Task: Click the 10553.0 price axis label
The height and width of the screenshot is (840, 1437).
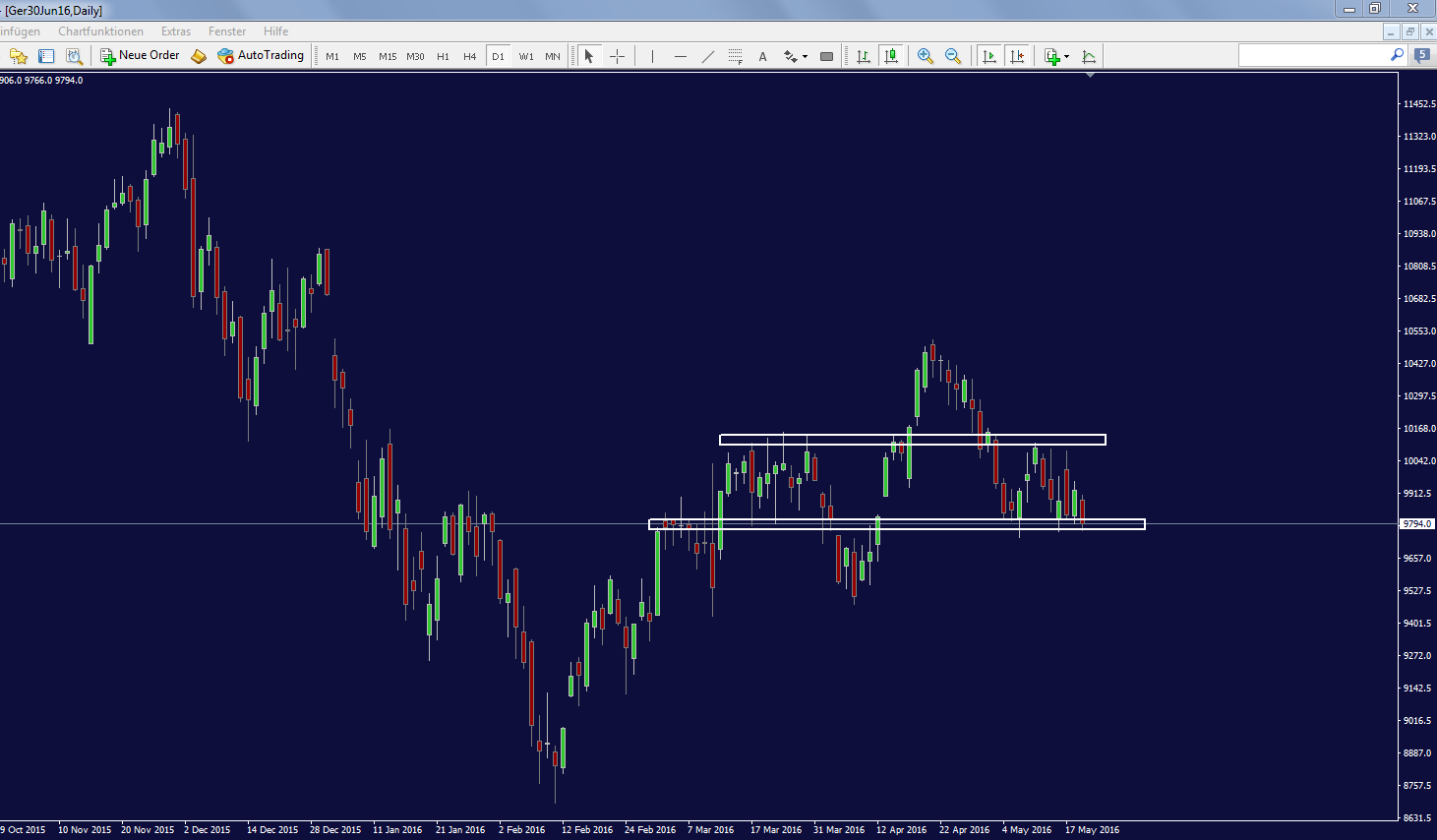Action: (1418, 331)
